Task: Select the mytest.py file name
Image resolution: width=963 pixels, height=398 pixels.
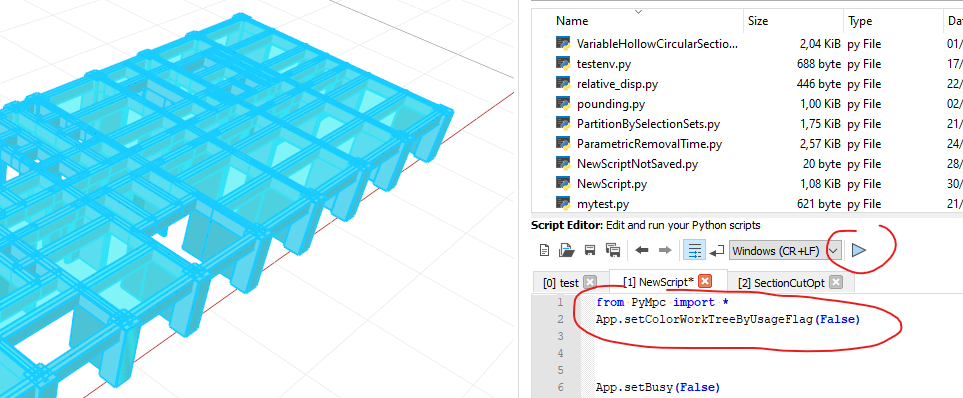Action: (602, 204)
